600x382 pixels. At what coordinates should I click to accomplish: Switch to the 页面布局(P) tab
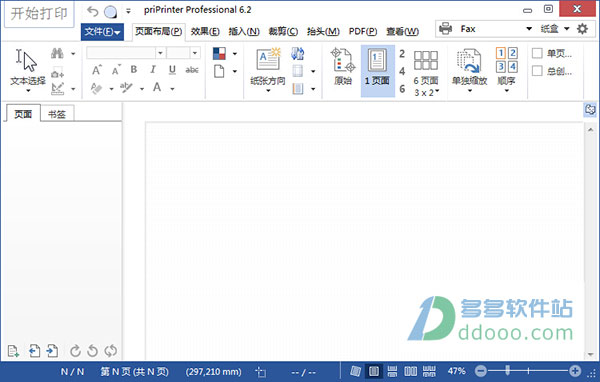point(158,31)
